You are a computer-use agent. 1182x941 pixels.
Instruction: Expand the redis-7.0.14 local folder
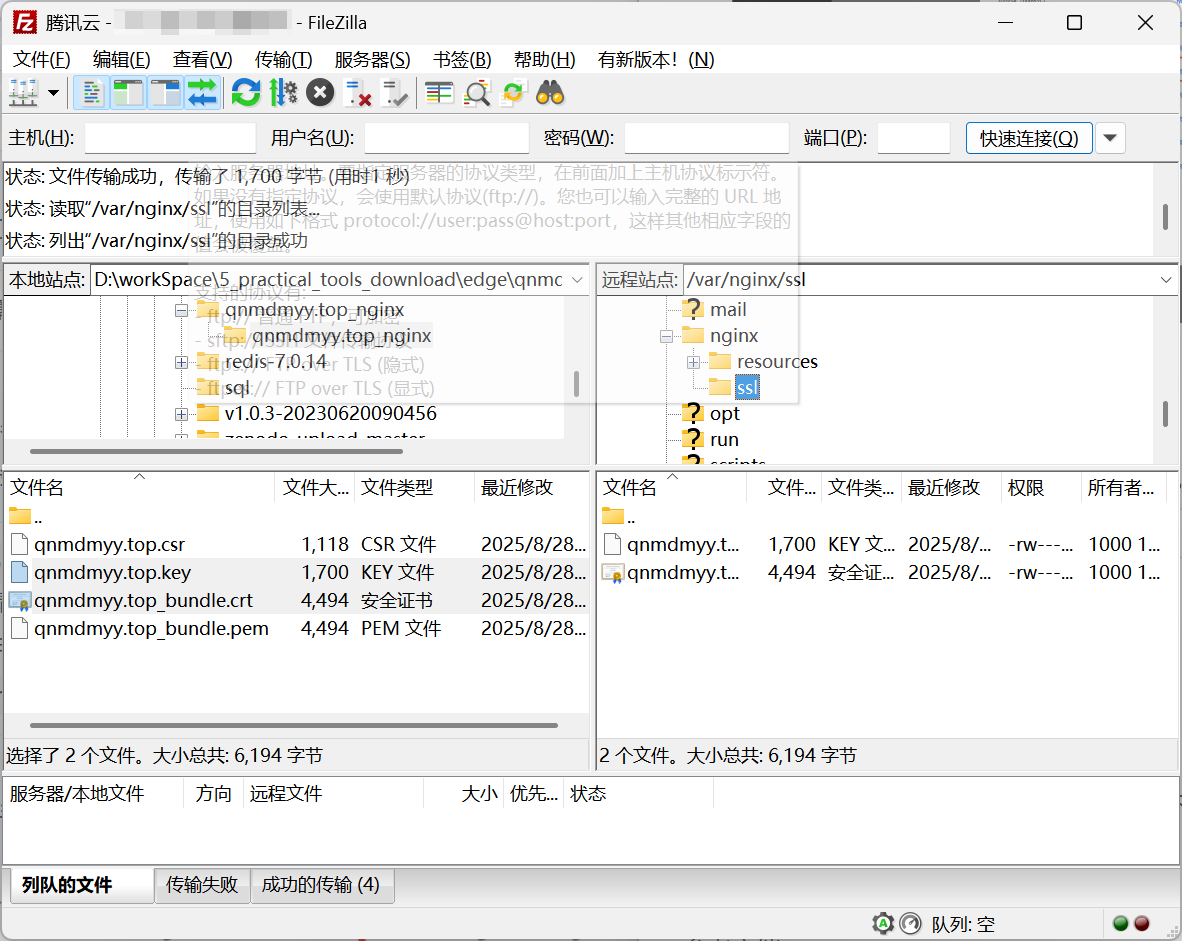pyautogui.click(x=181, y=362)
